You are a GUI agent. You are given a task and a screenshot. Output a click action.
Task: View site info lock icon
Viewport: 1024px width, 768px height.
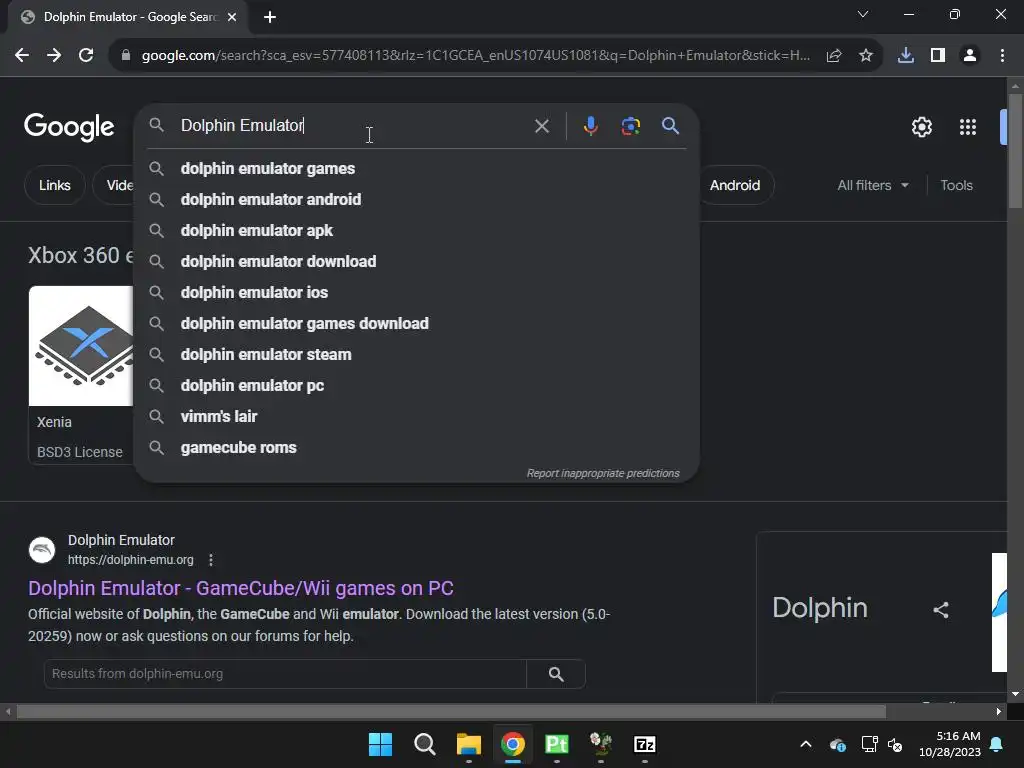click(x=126, y=56)
